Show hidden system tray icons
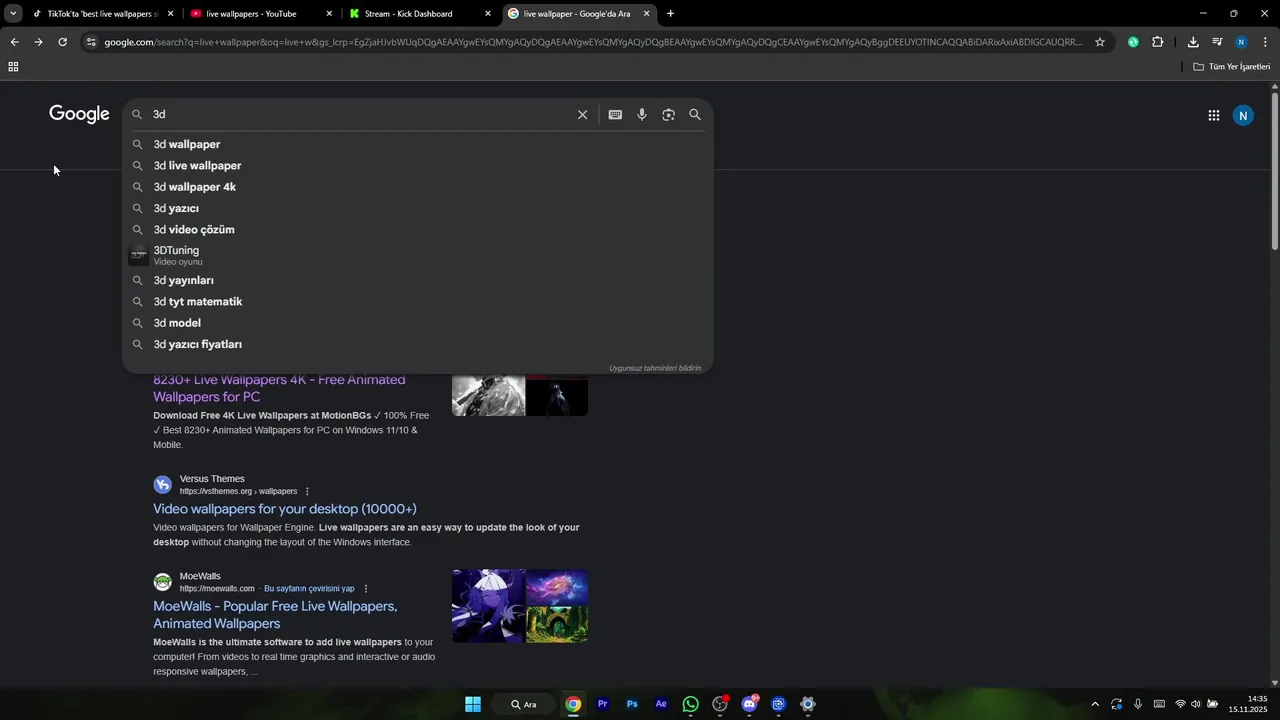Viewport: 1280px width, 720px height. pos(1095,704)
